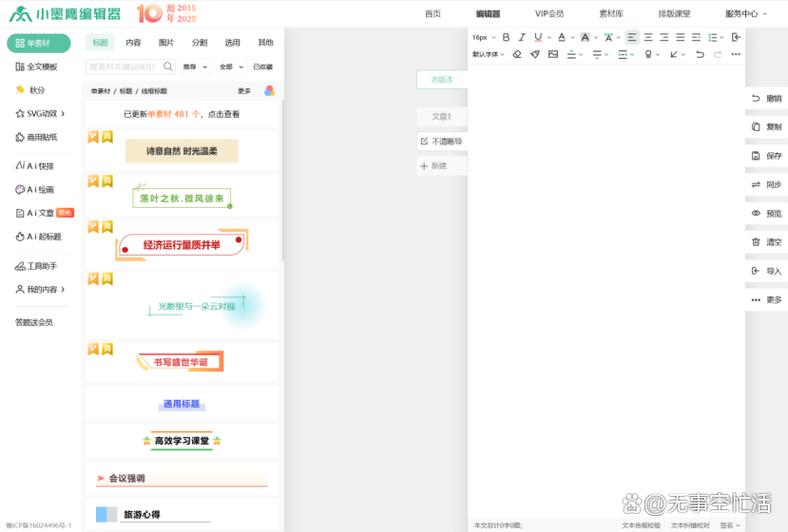This screenshot has width=788, height=532.
Task: Select 经济运行量质并举 title template
Action: (x=181, y=245)
